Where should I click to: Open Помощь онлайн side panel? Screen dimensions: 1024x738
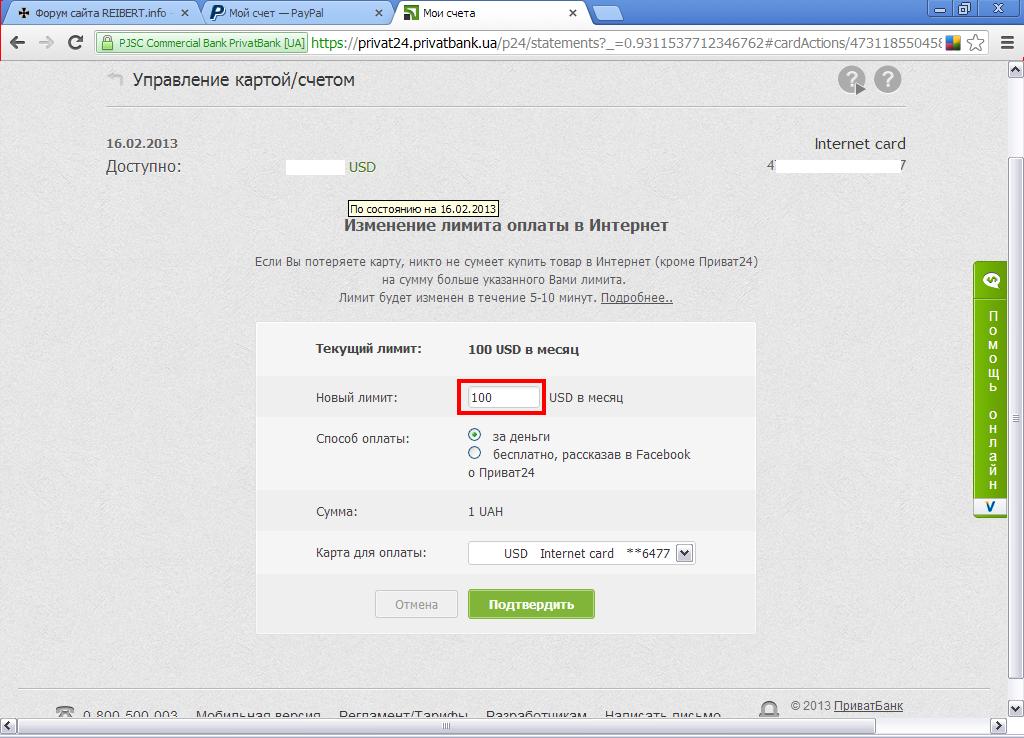coord(991,398)
